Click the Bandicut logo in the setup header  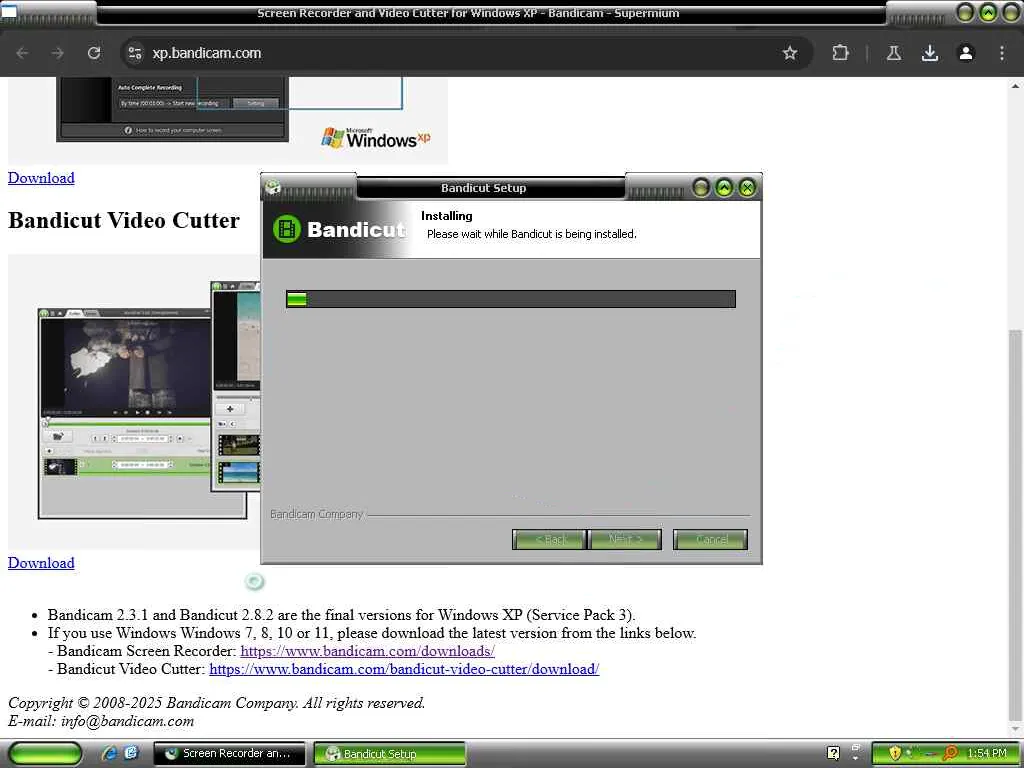(339, 229)
